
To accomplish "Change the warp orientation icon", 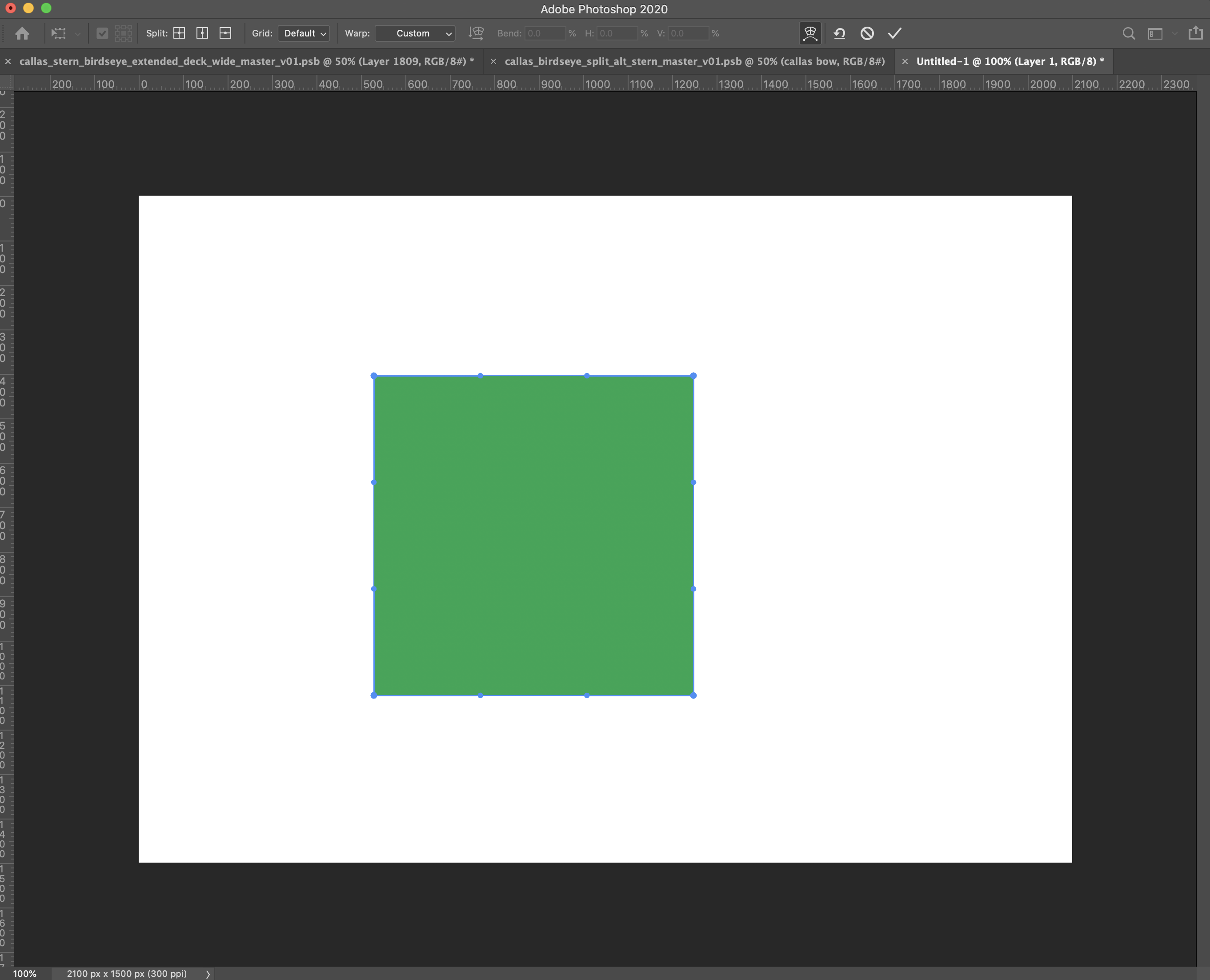I will click(476, 33).
